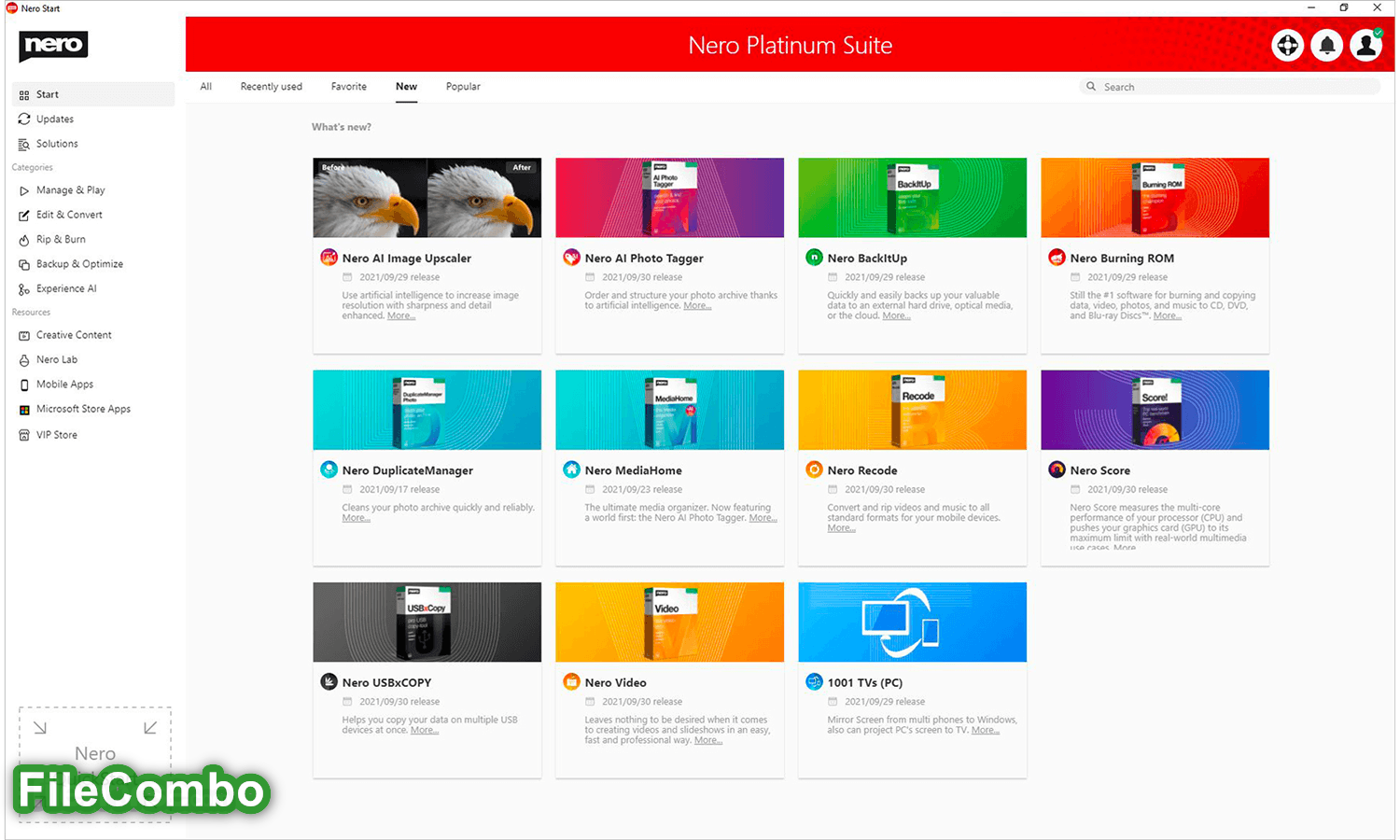Click the Nero Lab flask icon
The width and height of the screenshot is (1400, 840).
coord(24,360)
